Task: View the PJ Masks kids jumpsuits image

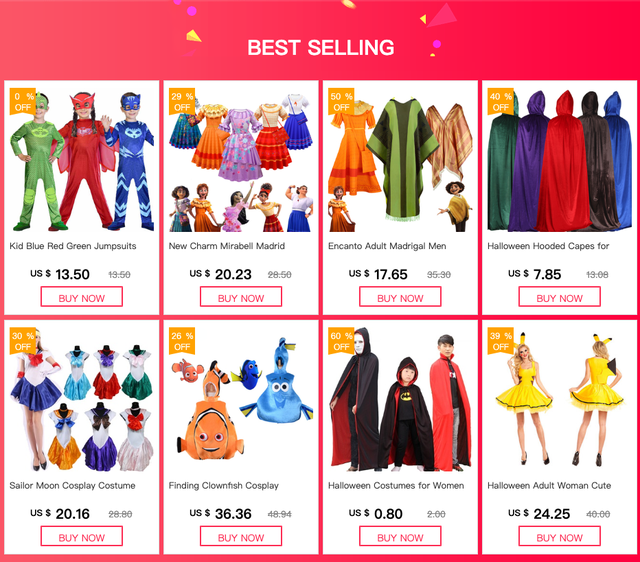Action: [82, 160]
